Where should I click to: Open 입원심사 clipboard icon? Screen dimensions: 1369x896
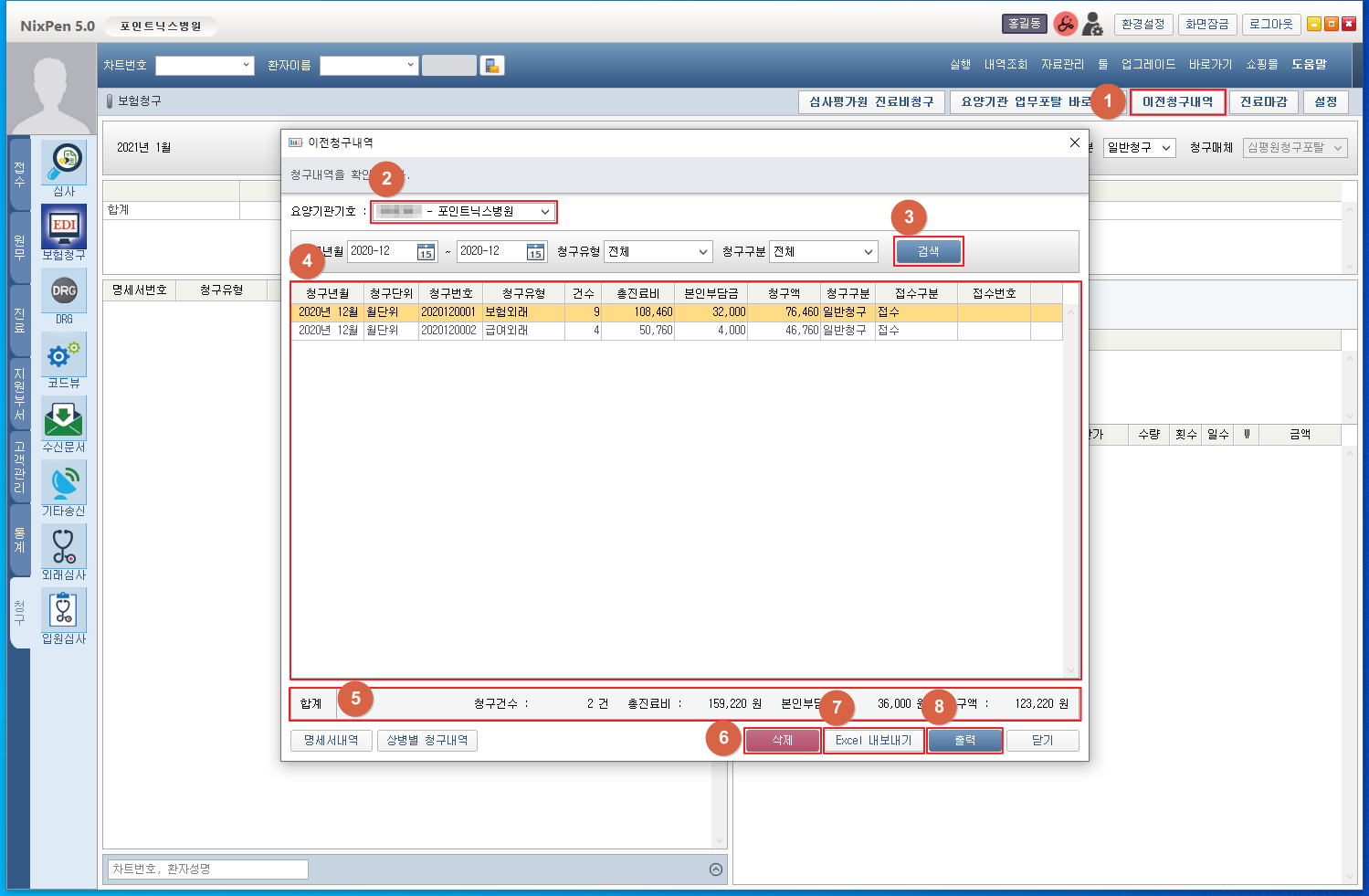click(64, 611)
